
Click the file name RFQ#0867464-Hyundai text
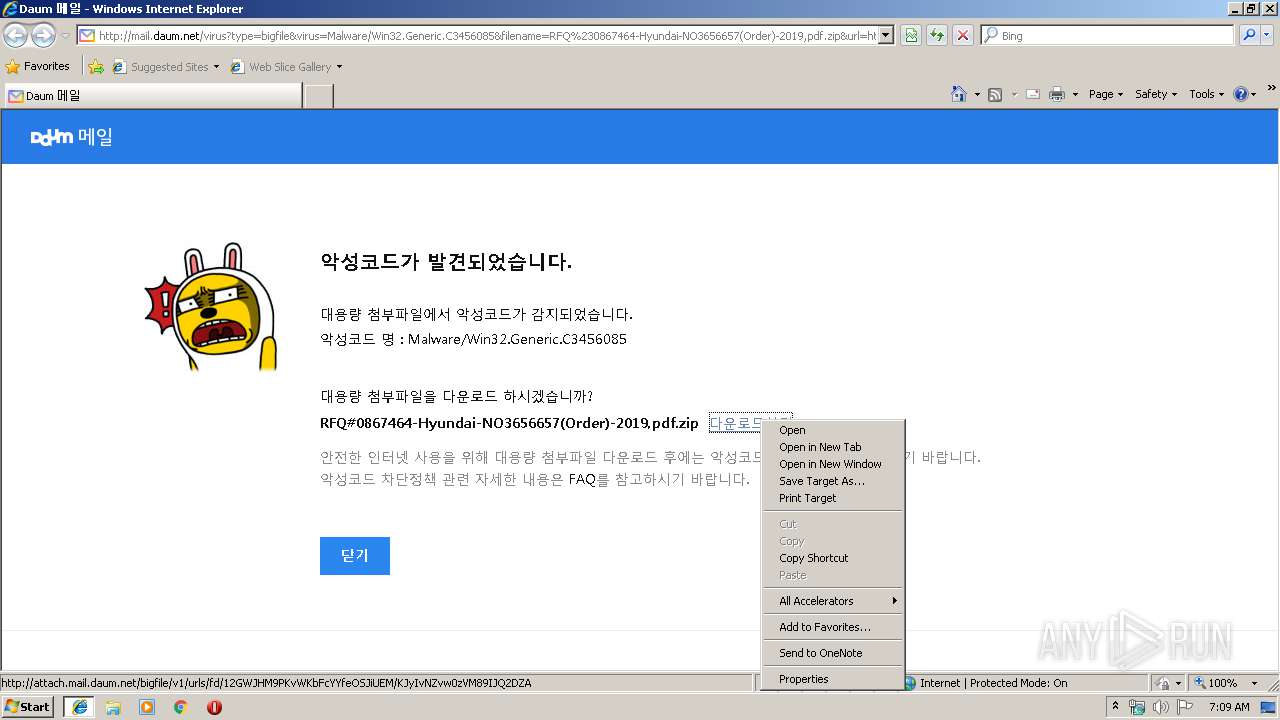point(509,423)
